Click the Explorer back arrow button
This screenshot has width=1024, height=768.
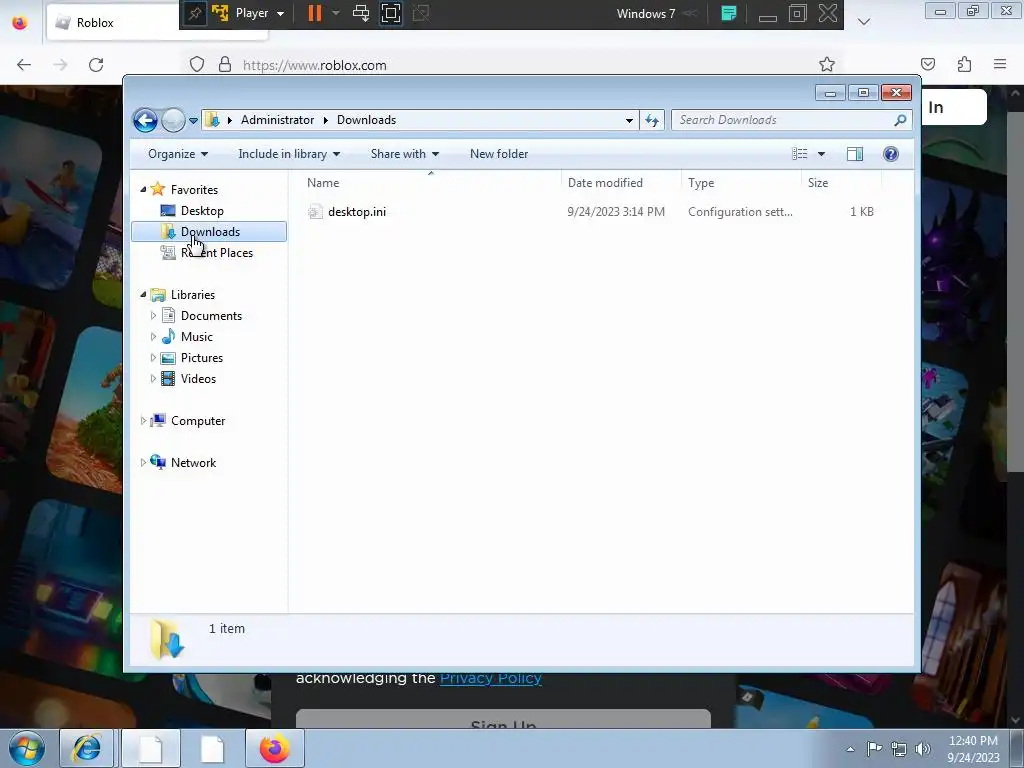click(145, 120)
